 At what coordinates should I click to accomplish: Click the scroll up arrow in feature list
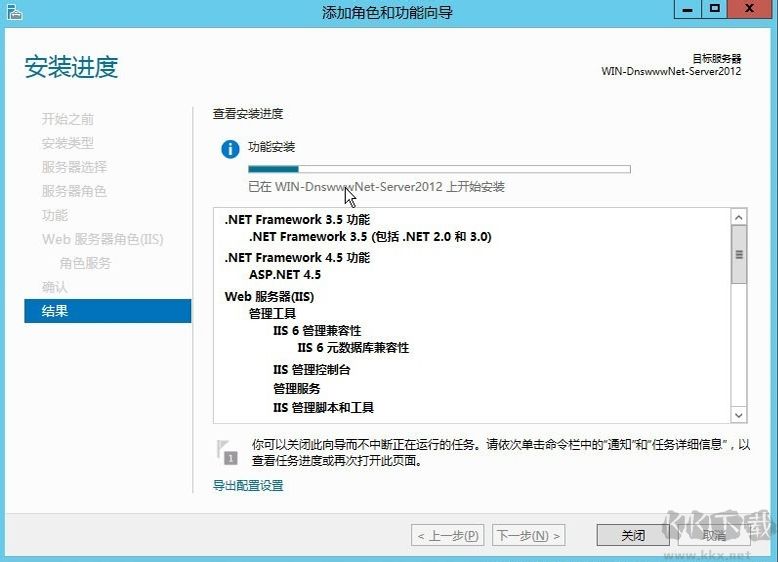click(x=739, y=217)
